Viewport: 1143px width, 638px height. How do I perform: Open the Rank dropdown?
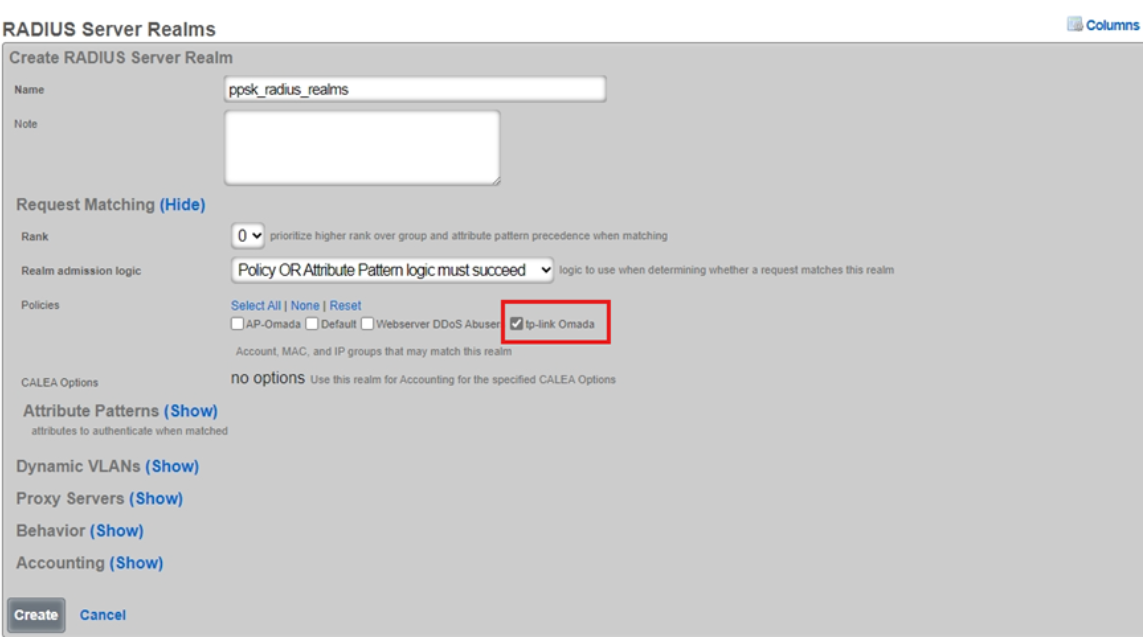pyautogui.click(x=249, y=236)
